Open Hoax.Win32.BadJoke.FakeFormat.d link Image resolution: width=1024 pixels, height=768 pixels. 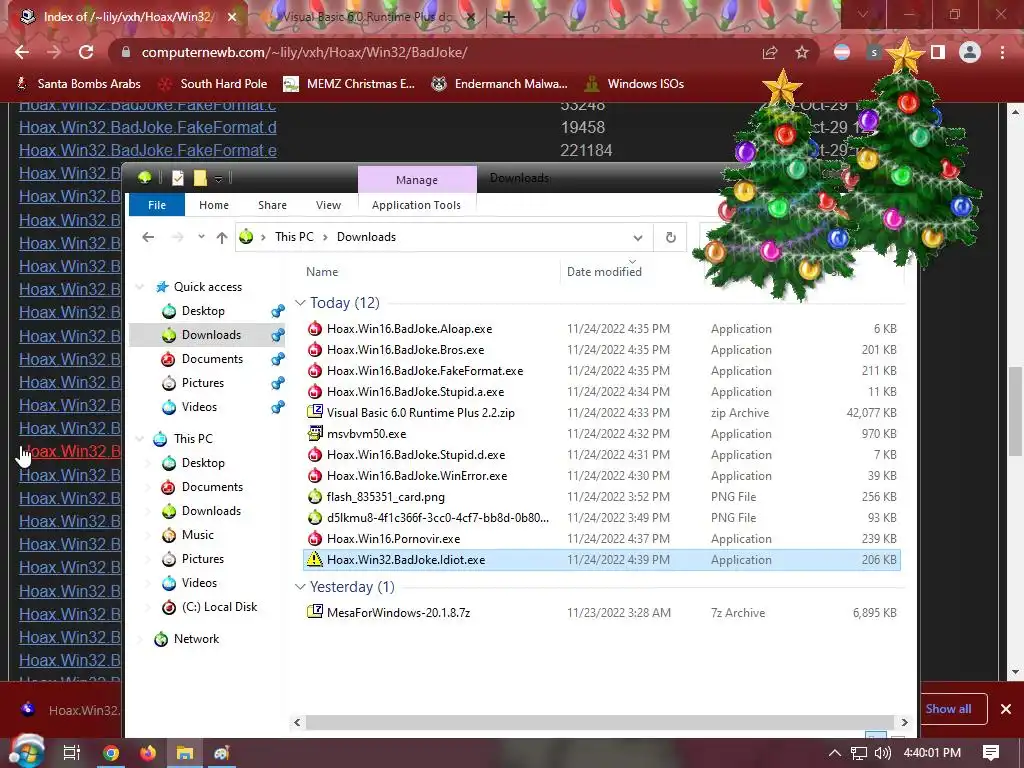tap(148, 127)
